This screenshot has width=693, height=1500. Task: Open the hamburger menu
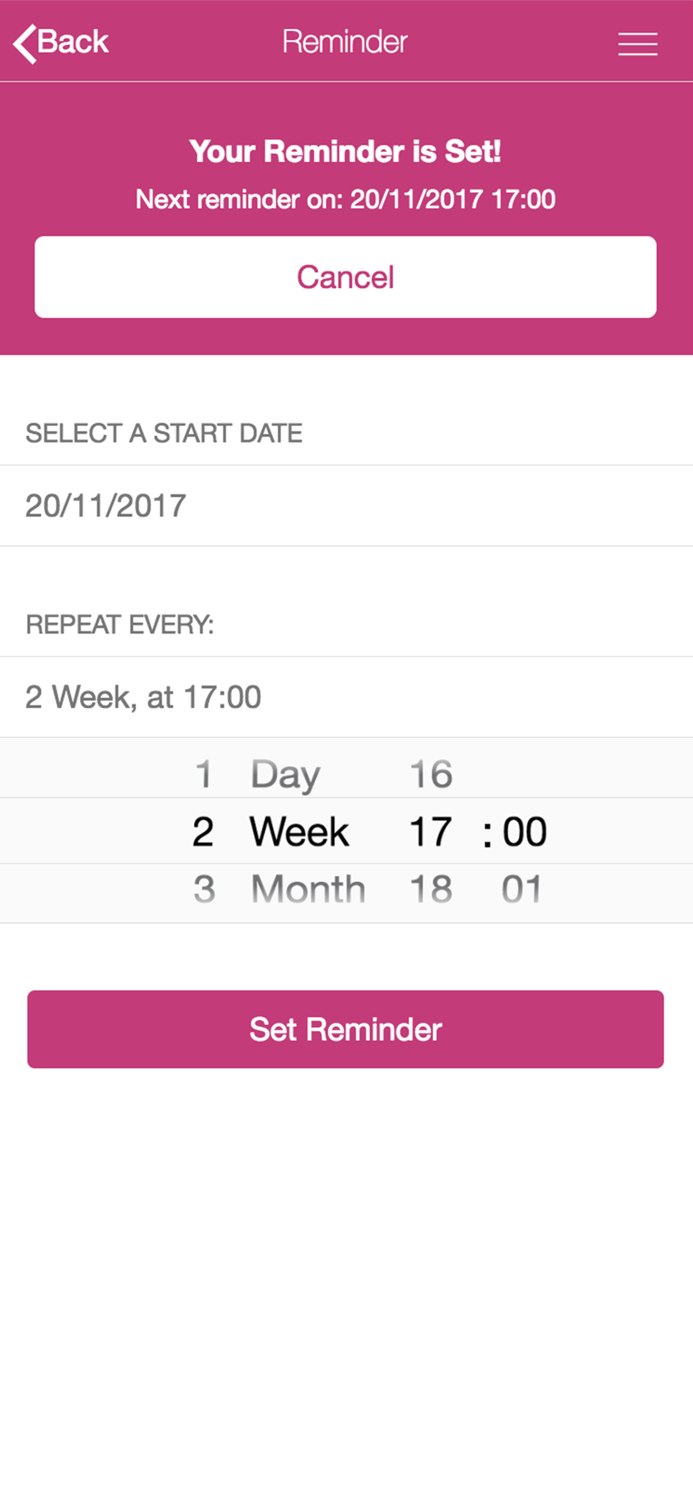click(637, 44)
